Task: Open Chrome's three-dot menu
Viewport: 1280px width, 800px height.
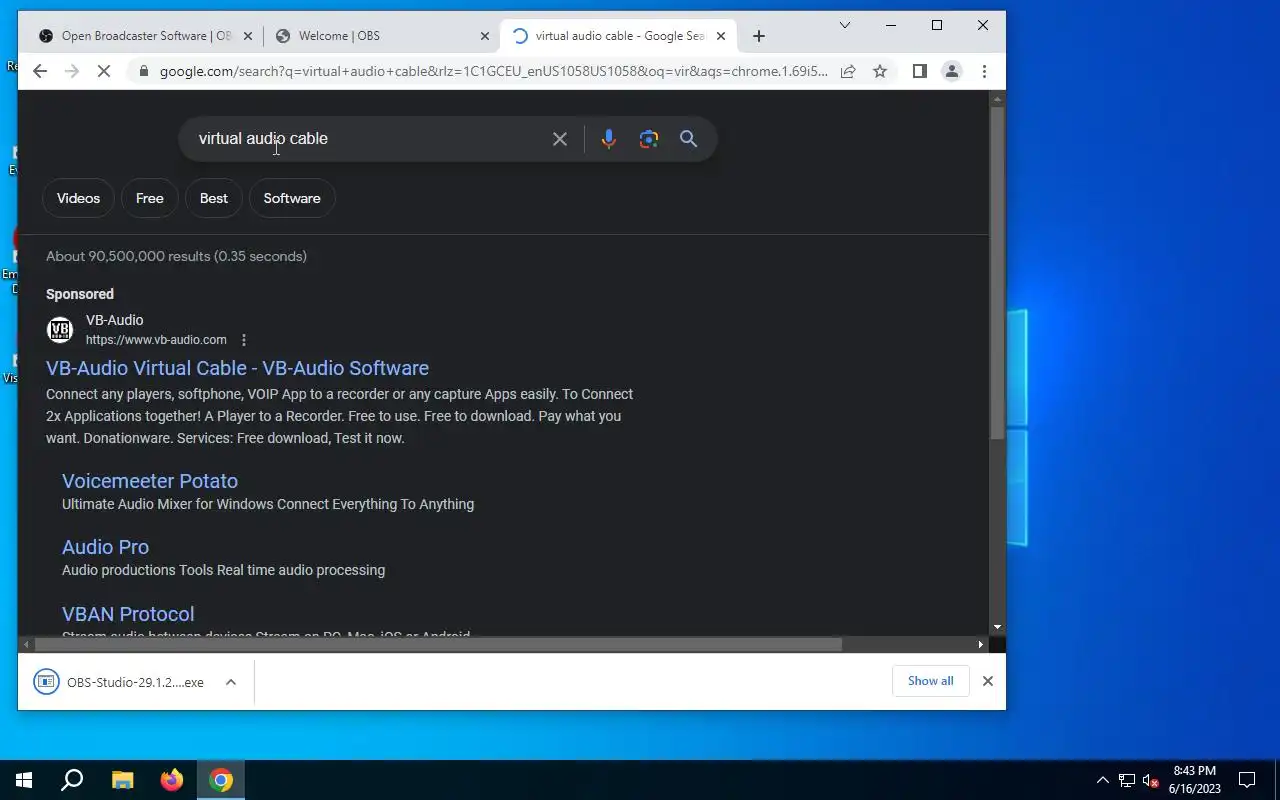Action: pyautogui.click(x=984, y=71)
